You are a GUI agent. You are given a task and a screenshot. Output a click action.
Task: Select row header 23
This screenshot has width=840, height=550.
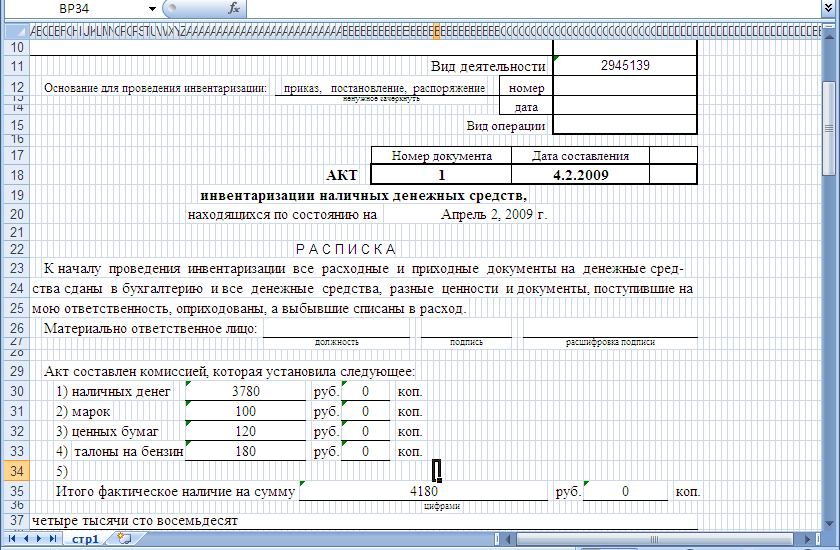[x=17, y=268]
